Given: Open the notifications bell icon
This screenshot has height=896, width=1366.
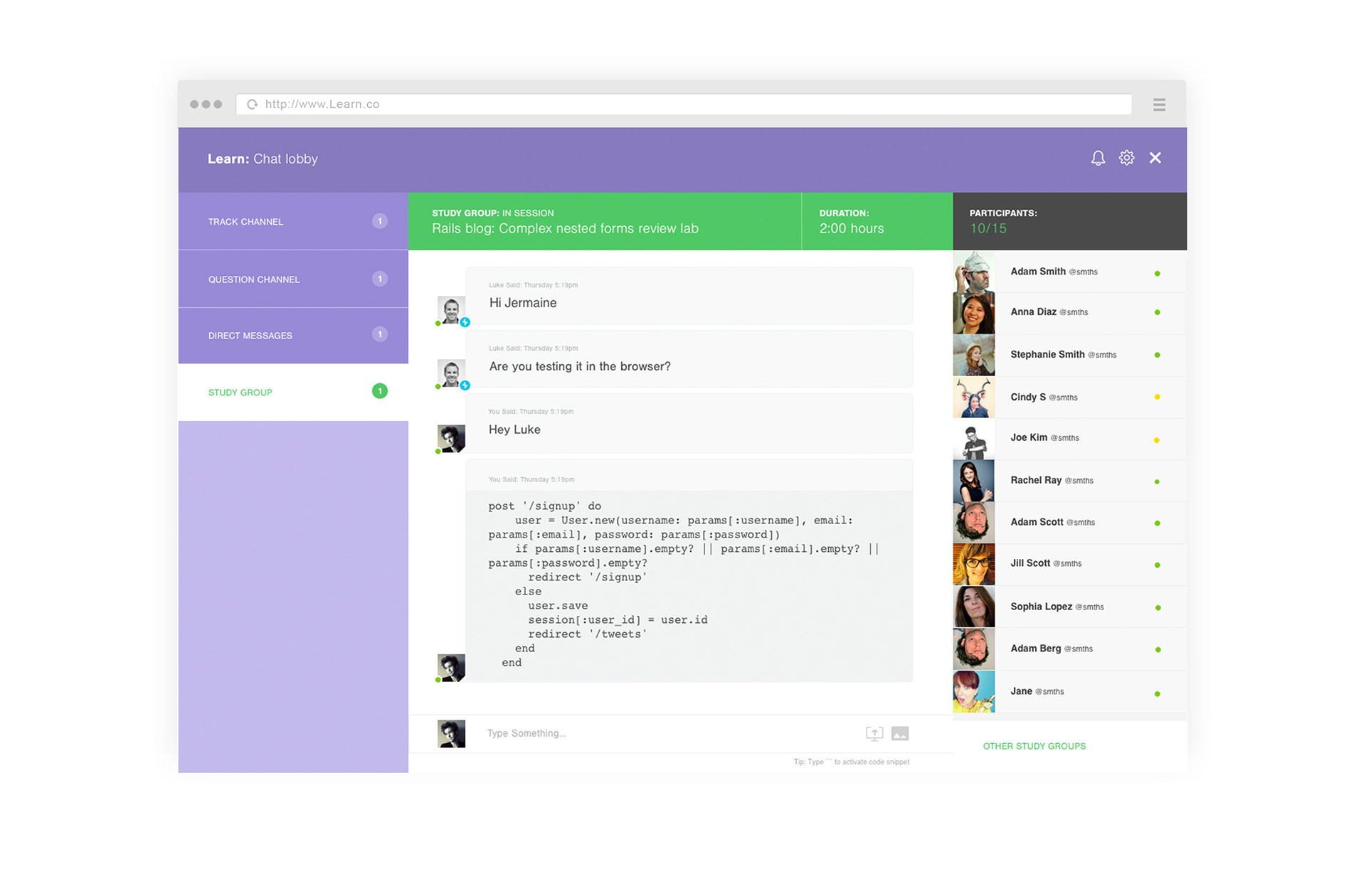Looking at the screenshot, I should (x=1098, y=158).
